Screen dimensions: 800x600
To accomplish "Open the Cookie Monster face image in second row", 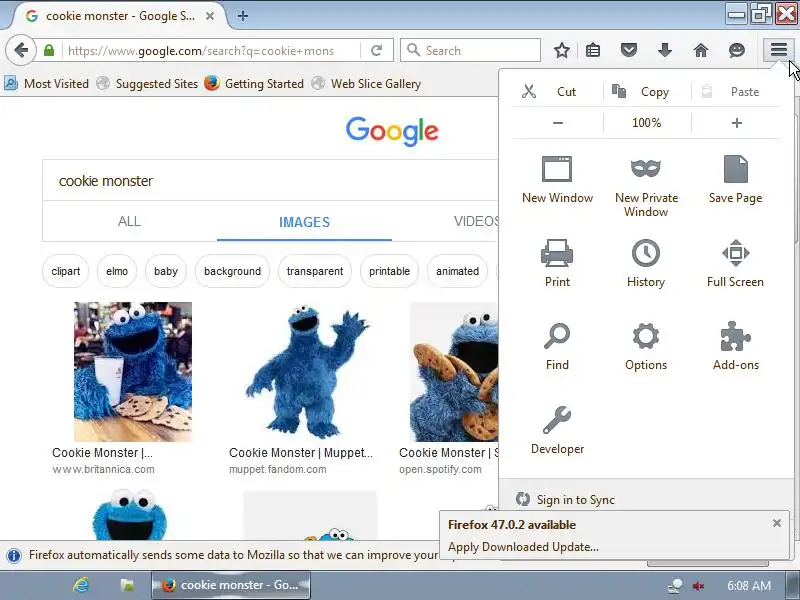I will pos(130,514).
